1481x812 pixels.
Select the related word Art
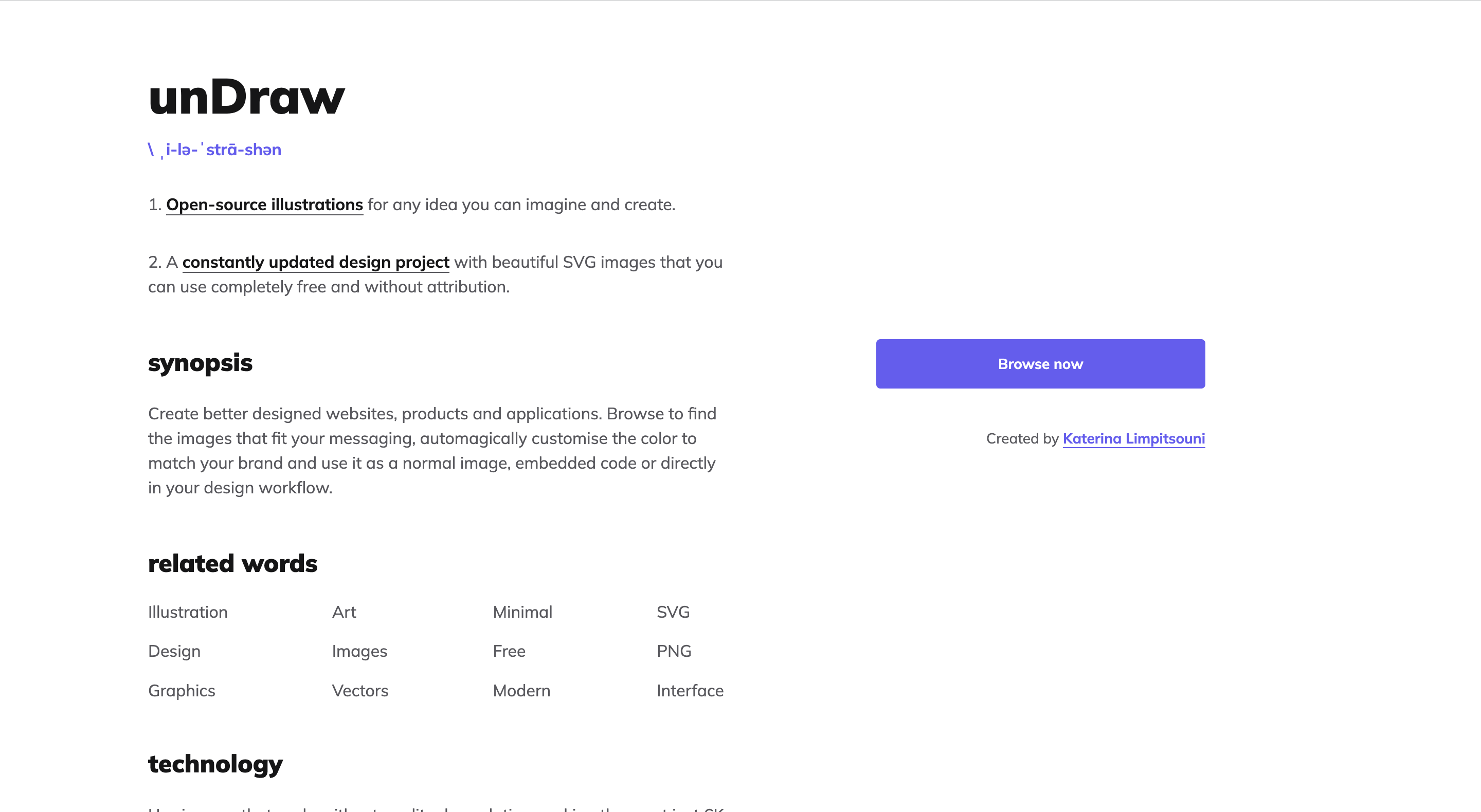tap(344, 612)
